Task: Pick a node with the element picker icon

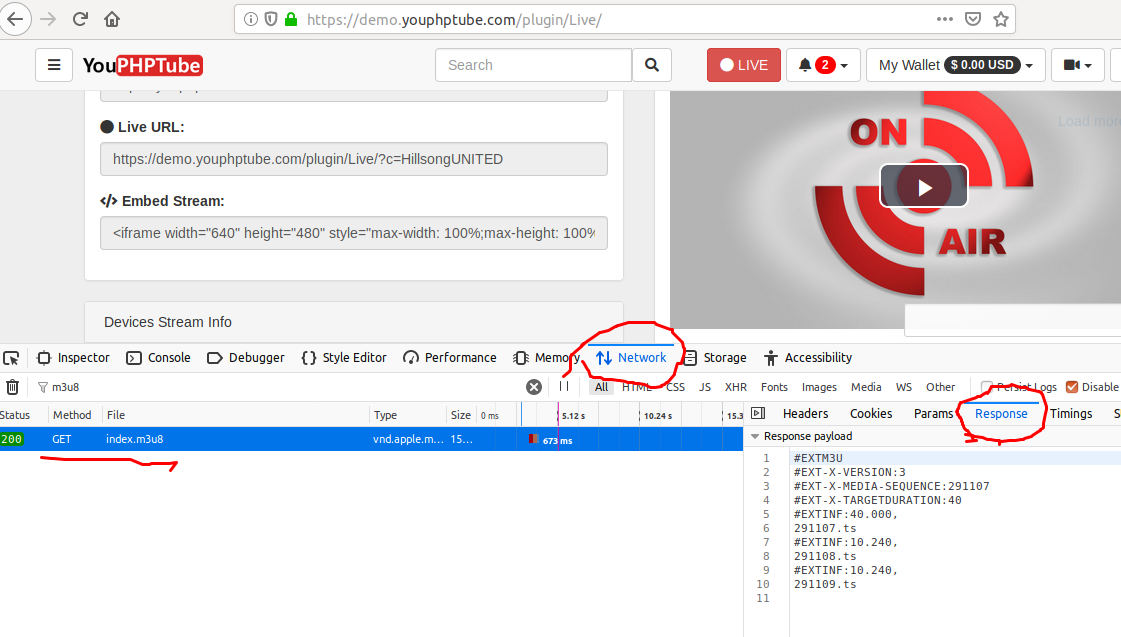Action: pyautogui.click(x=12, y=357)
